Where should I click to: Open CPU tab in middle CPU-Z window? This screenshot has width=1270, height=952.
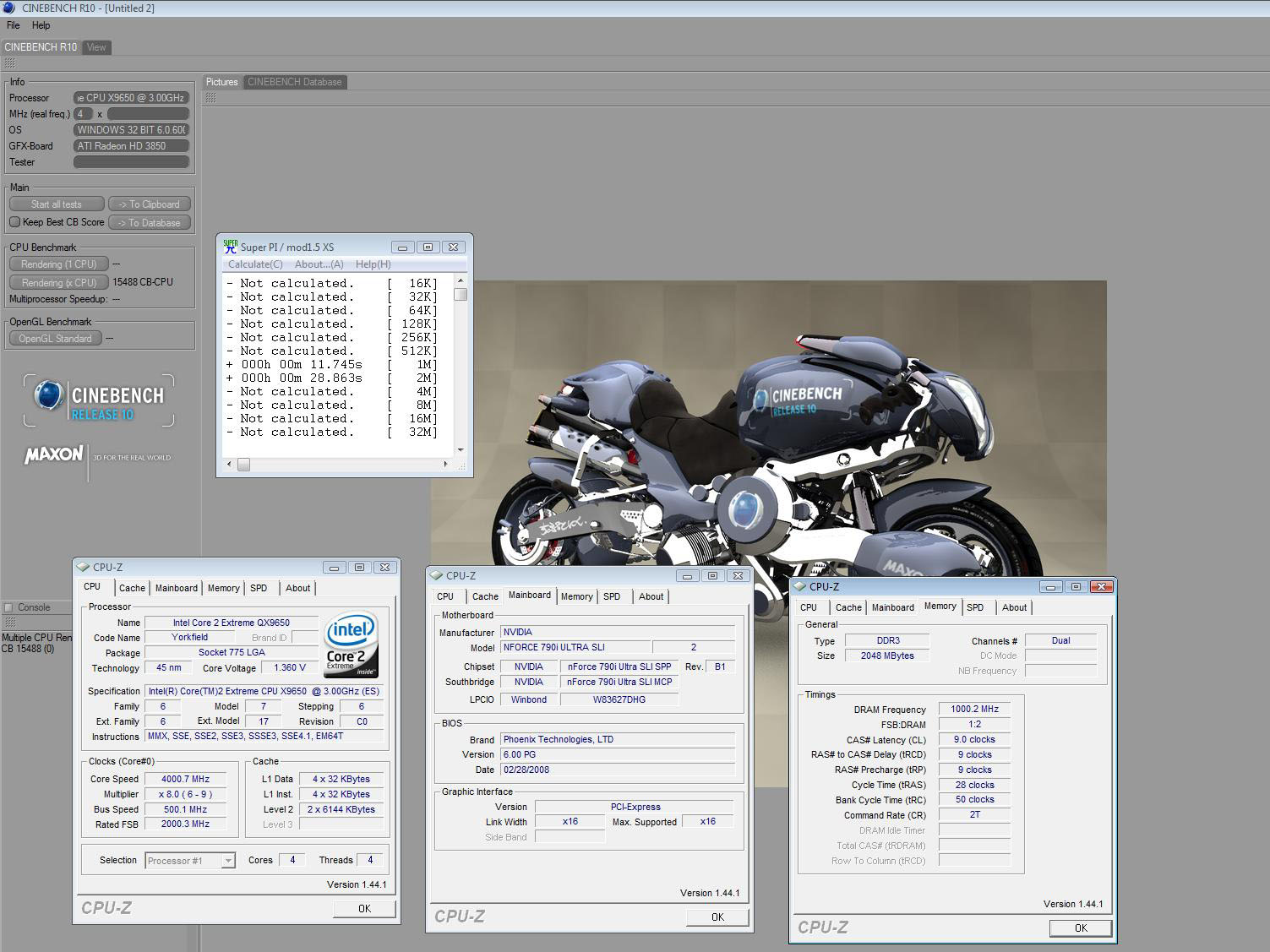445,596
